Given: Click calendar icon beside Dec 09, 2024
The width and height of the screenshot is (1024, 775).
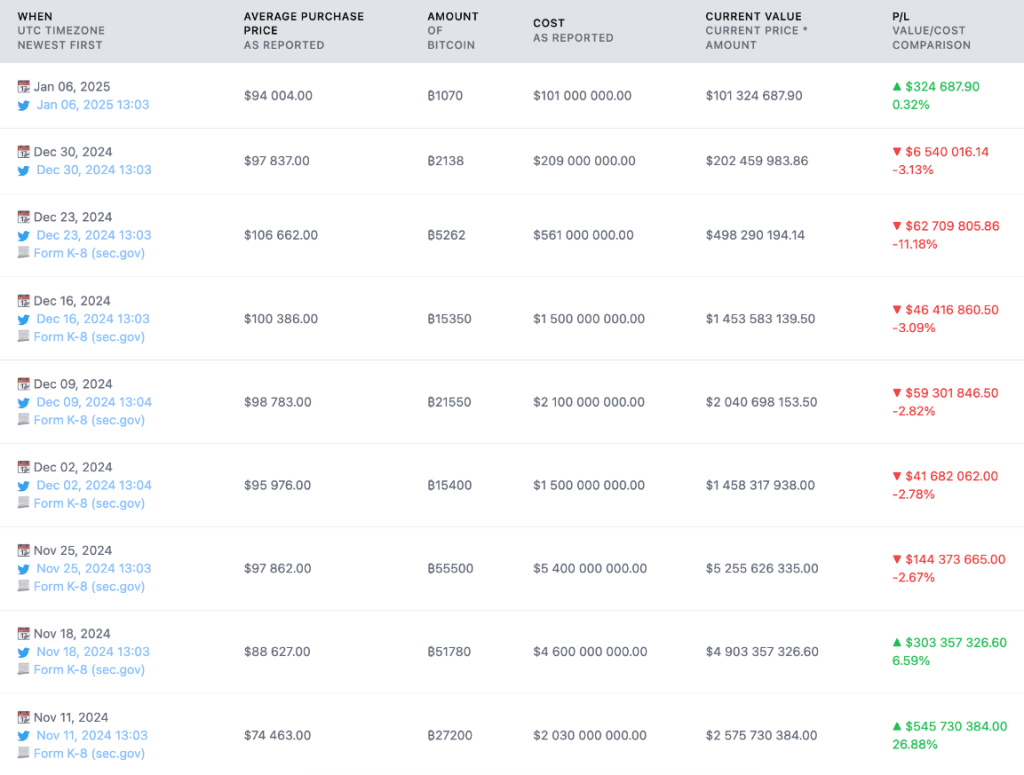Looking at the screenshot, I should click(24, 384).
